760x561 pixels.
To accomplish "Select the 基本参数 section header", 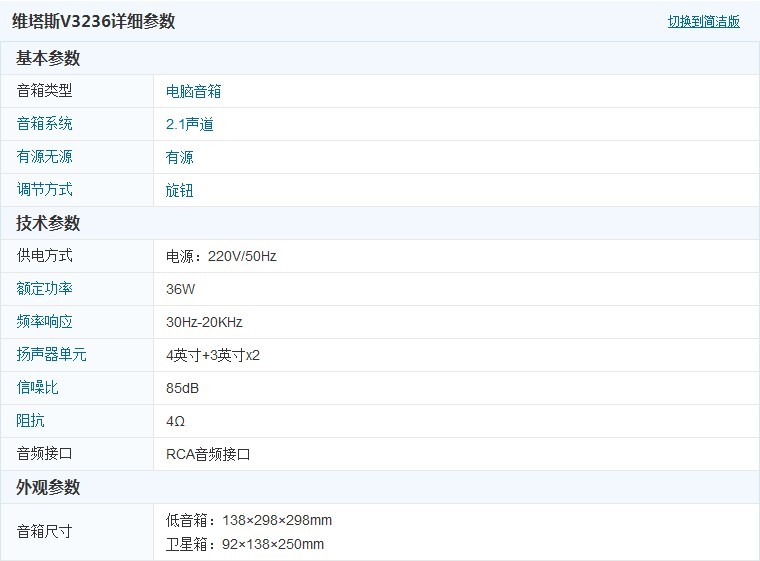I will click(48, 58).
